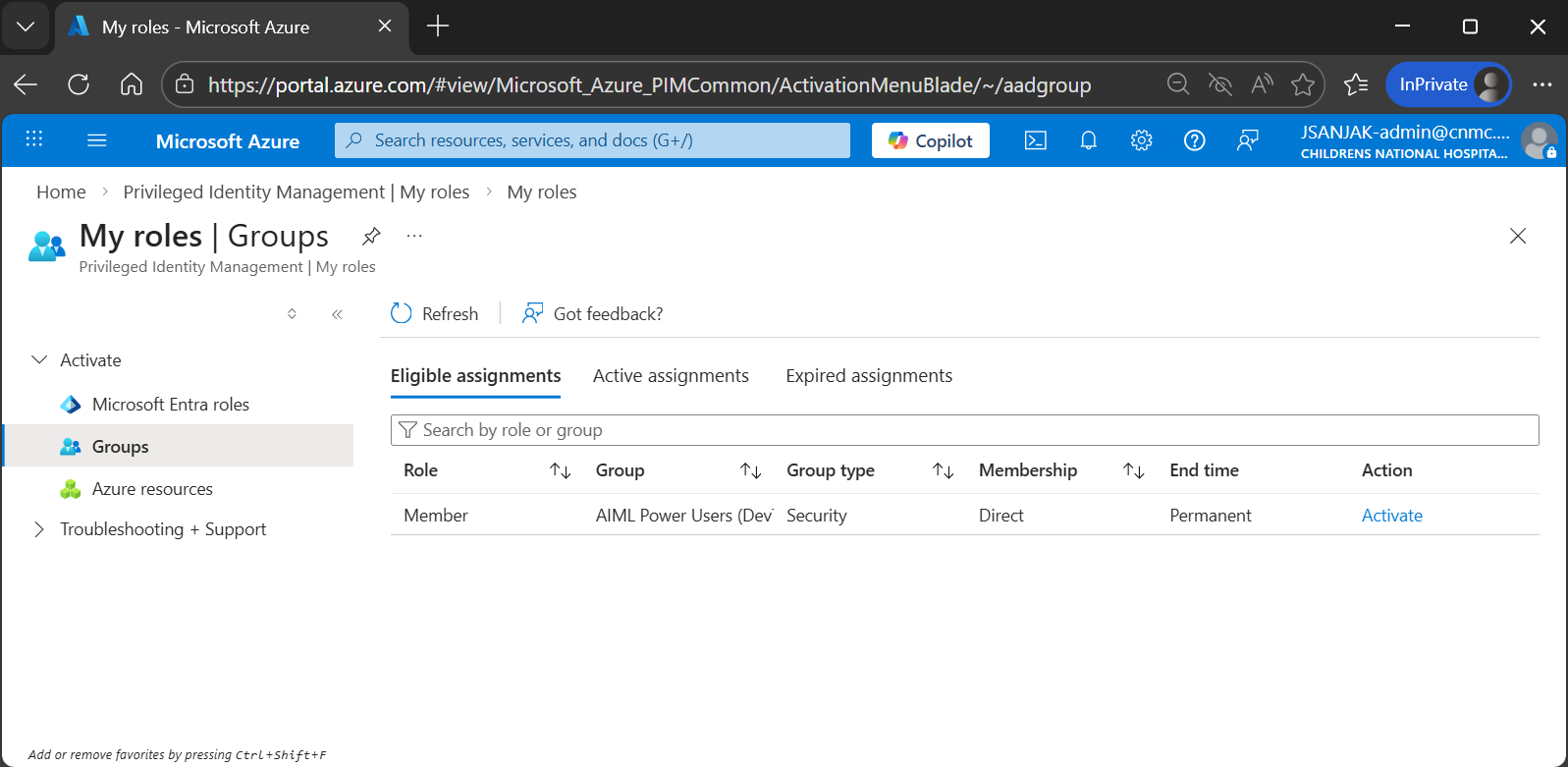Screen dimensions: 1568x767
Task: Open a new browser tab
Action: coord(438,27)
